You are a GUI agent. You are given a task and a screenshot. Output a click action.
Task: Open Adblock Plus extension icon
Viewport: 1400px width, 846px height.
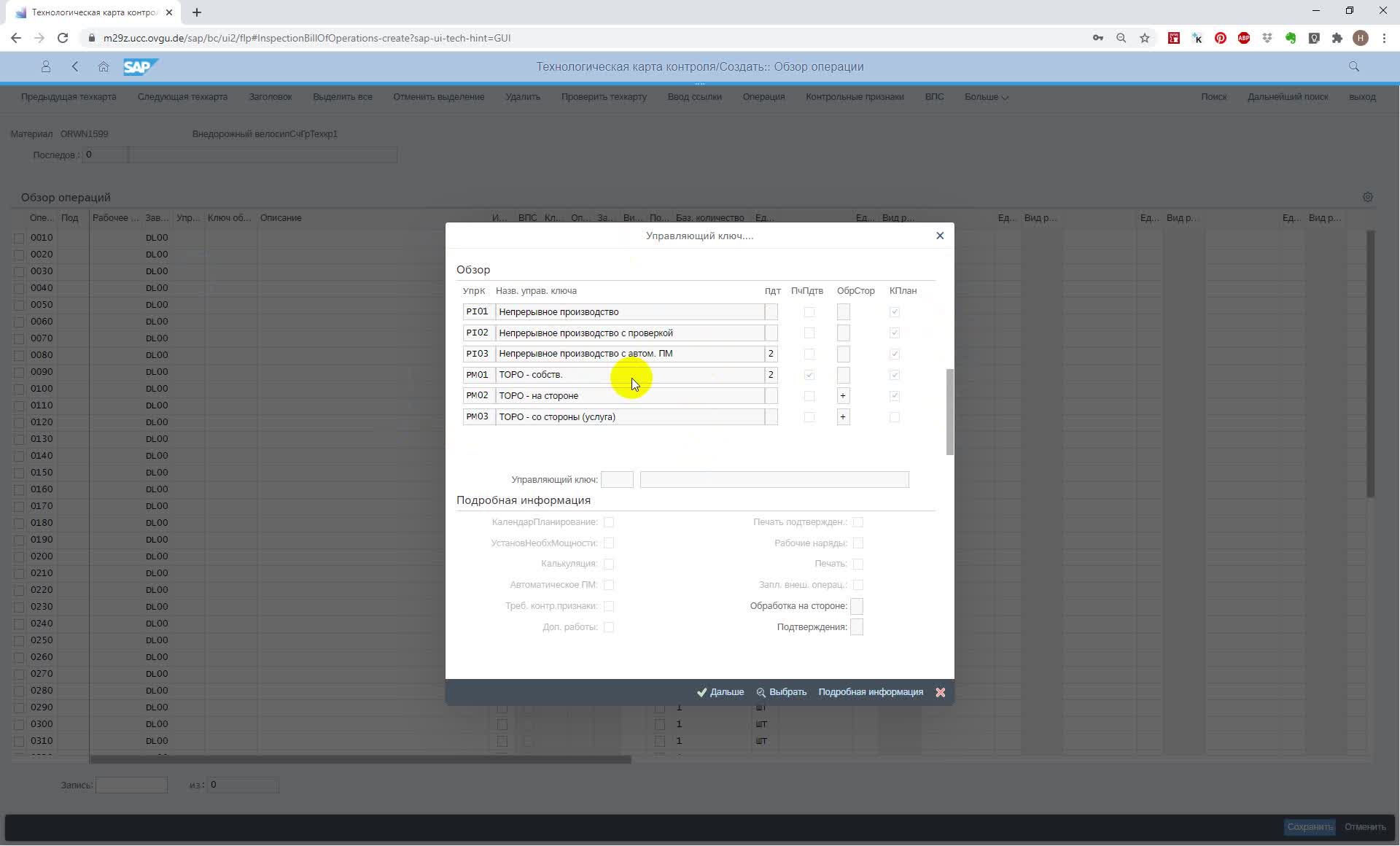pos(1244,38)
